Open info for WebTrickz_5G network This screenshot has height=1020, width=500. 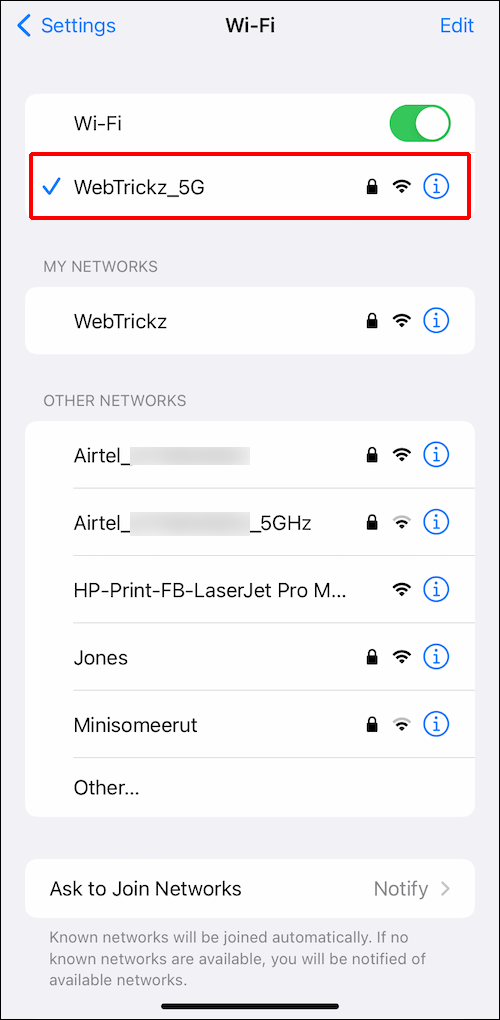point(436,187)
